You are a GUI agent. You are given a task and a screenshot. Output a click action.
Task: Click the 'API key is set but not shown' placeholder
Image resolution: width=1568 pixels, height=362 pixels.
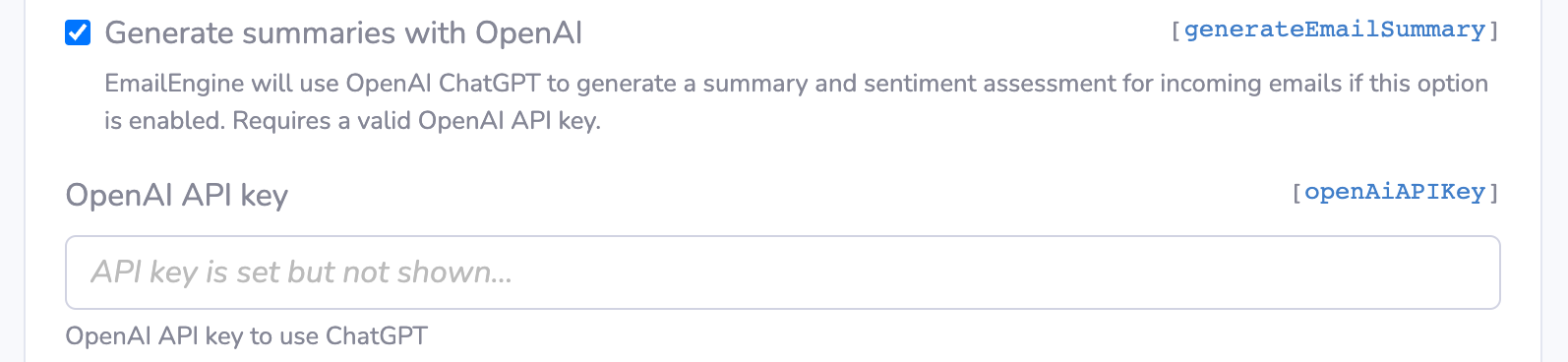point(302,271)
